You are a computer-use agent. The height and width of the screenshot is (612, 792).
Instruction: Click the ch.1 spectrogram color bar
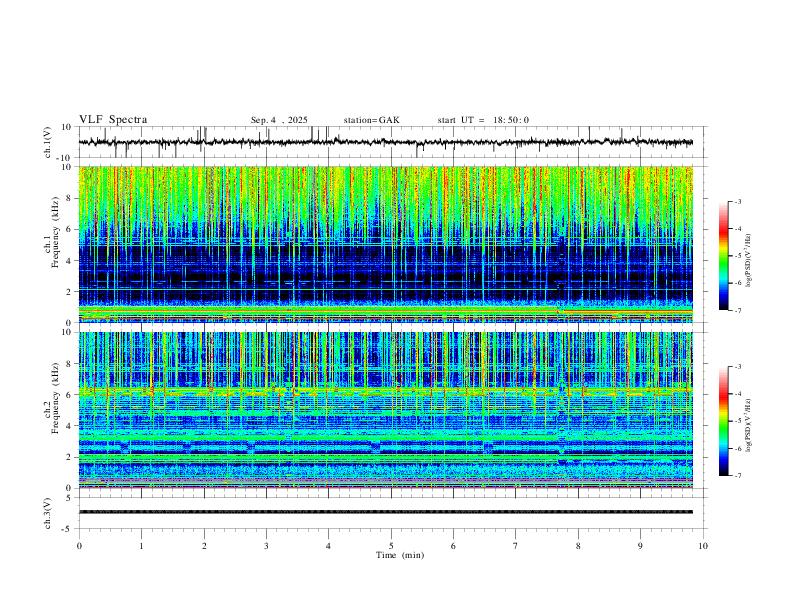(x=723, y=255)
